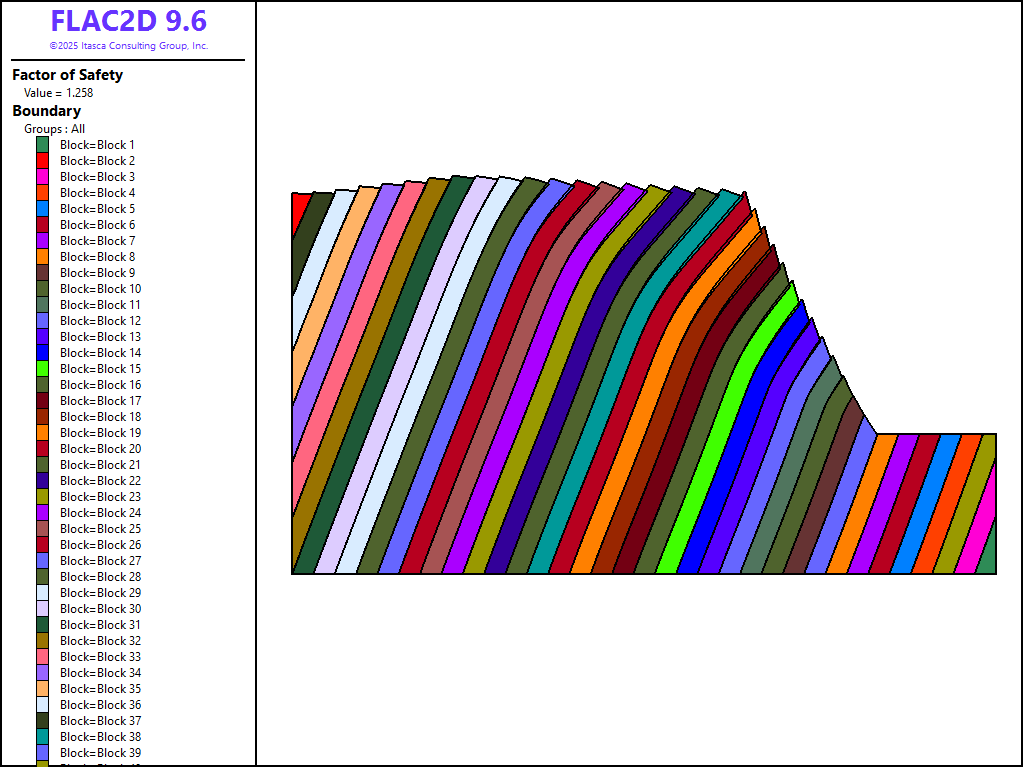Screen dimensions: 1024x768
Task: Click the Block 19 orange legend swatch
Action: pos(43,433)
